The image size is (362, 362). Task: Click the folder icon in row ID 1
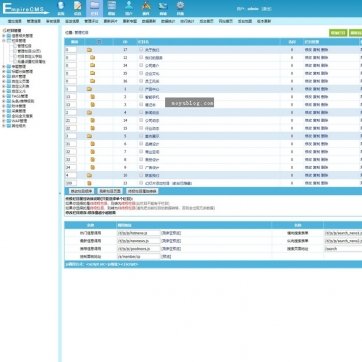tap(89, 89)
